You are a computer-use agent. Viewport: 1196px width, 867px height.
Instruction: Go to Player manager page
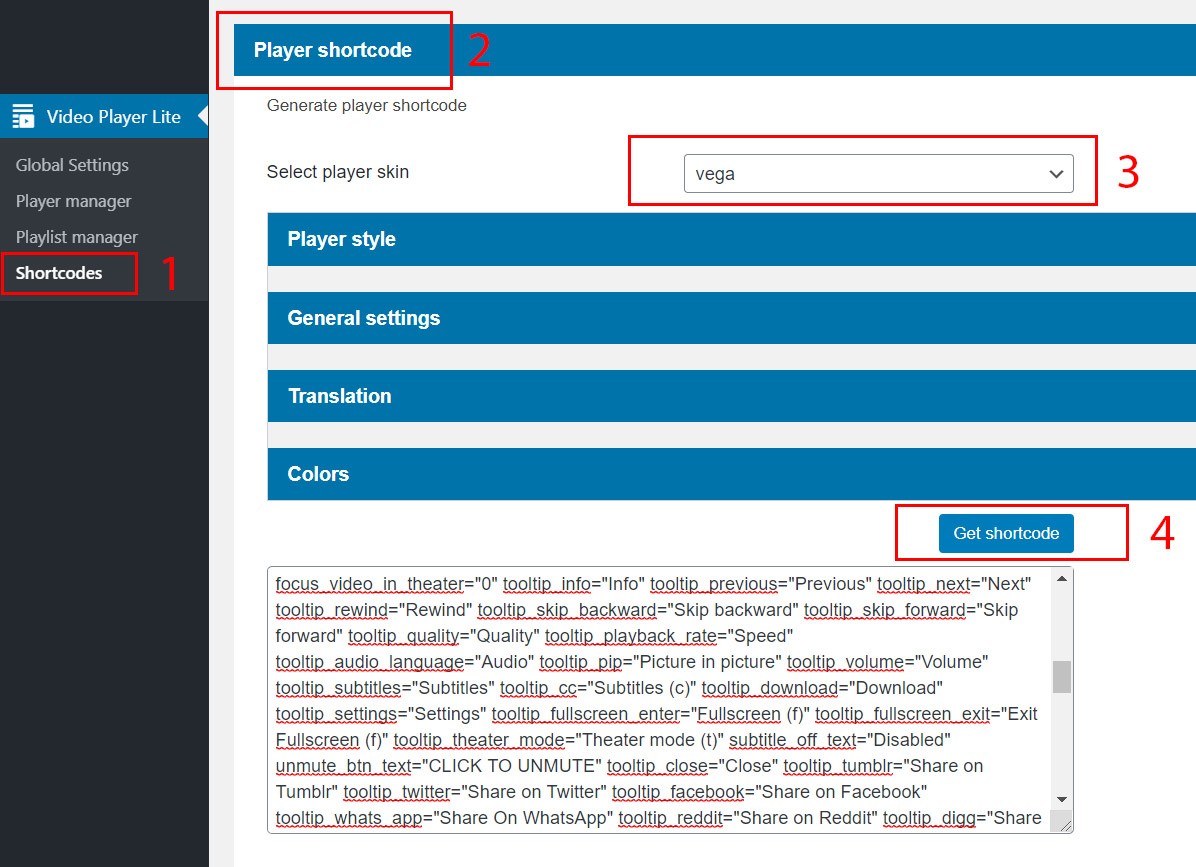[x=73, y=201]
